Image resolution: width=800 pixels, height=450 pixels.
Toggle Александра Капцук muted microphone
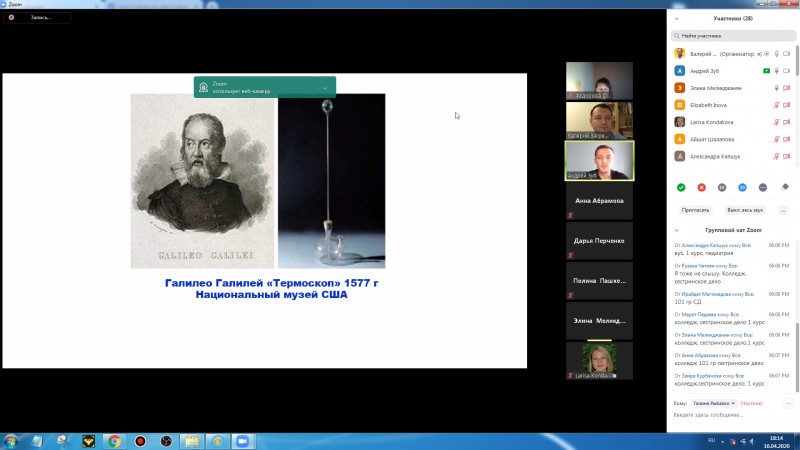click(777, 156)
